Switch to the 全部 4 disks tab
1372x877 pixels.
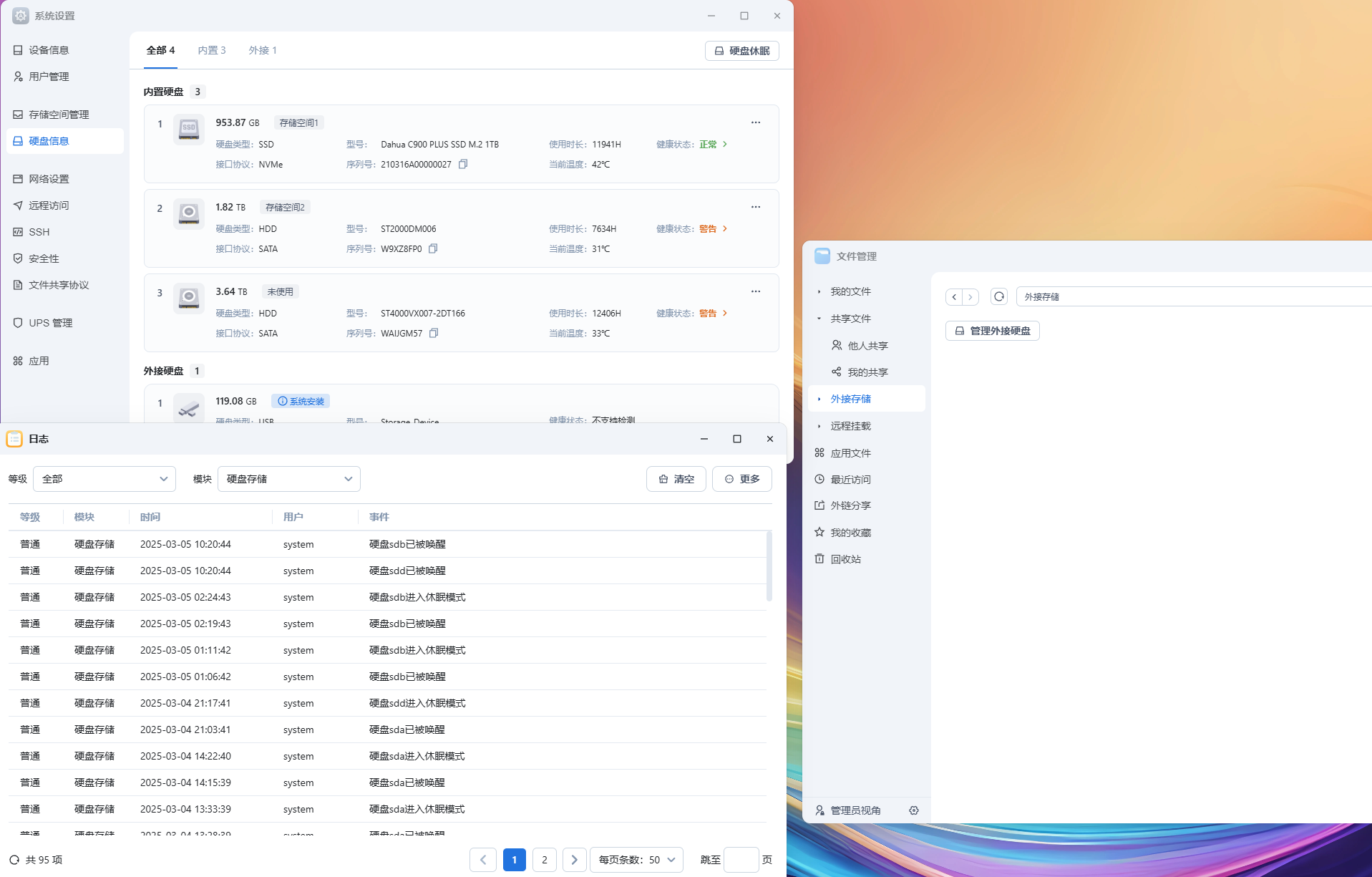160,50
